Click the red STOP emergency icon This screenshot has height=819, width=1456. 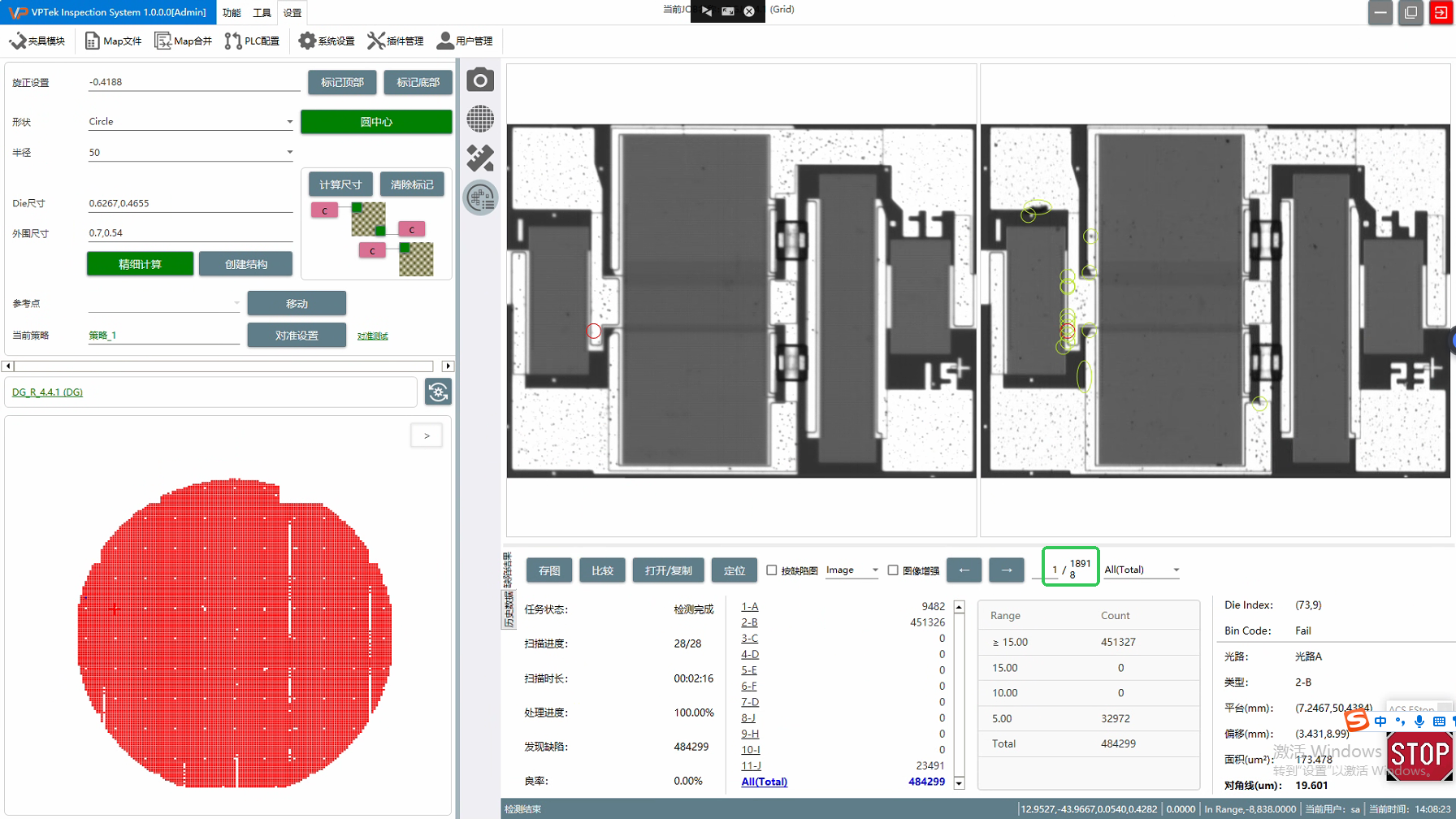pyautogui.click(x=1419, y=756)
